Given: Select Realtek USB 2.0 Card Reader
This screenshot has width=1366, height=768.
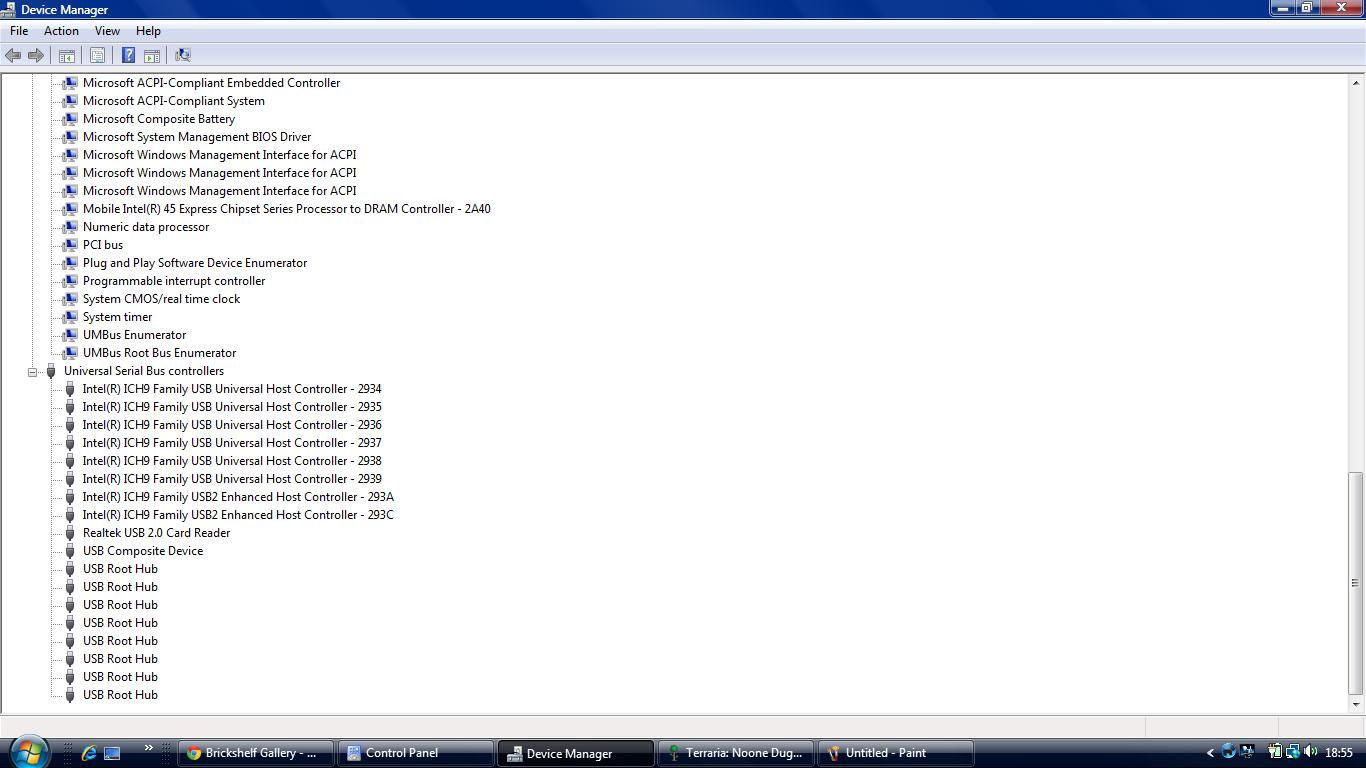Looking at the screenshot, I should 156,533.
